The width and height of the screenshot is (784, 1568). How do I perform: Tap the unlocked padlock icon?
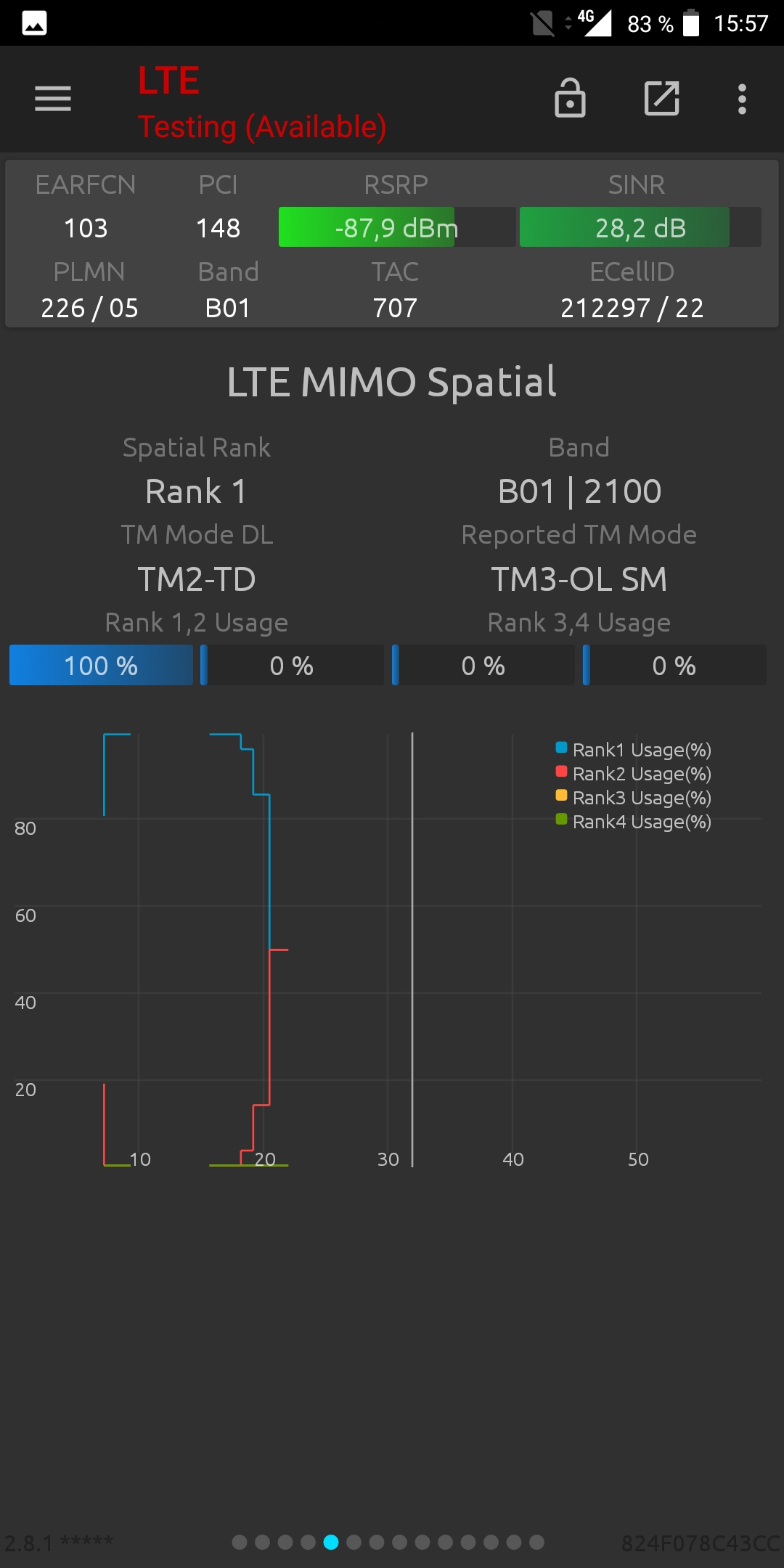(x=570, y=97)
